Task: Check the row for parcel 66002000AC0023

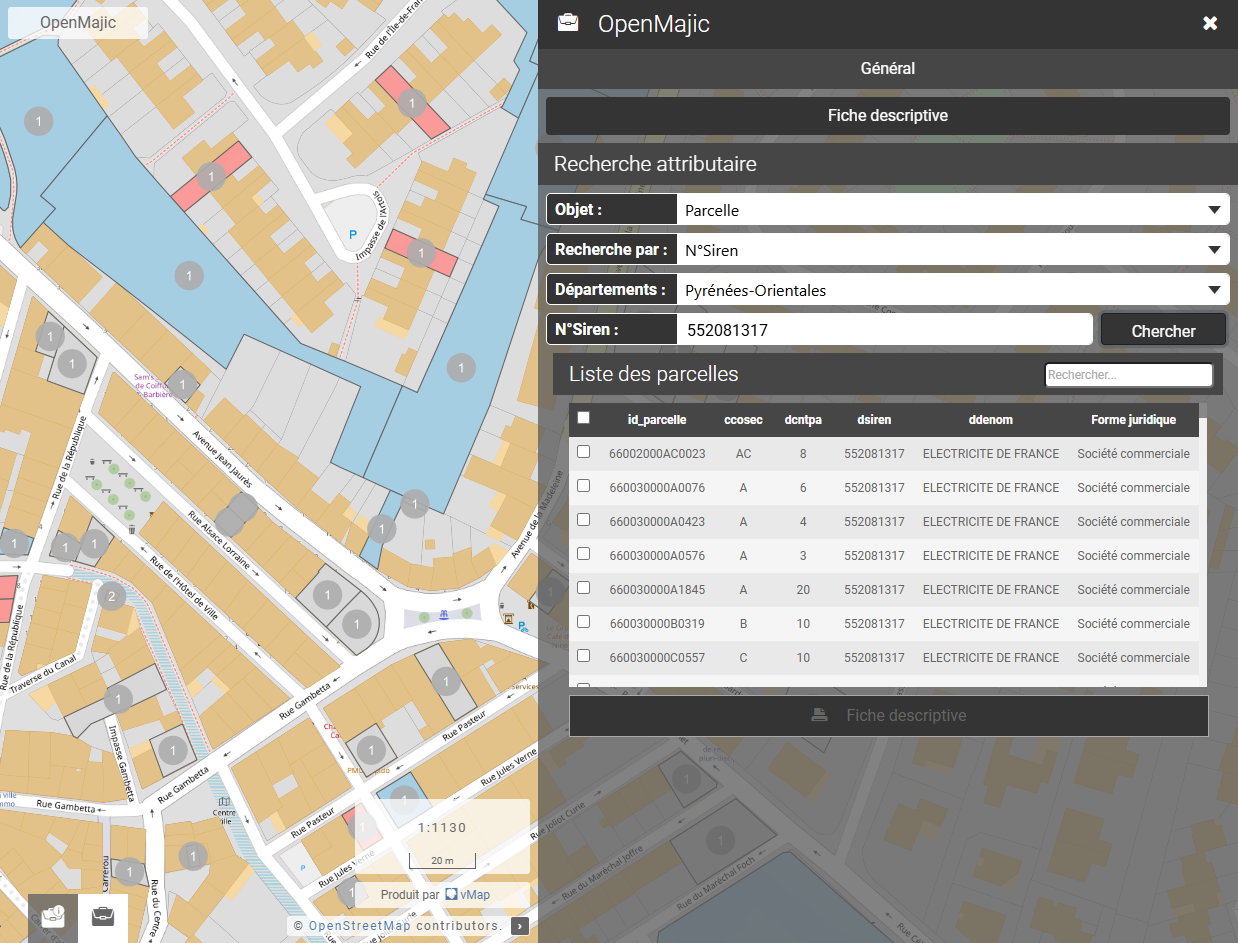Action: (584, 452)
